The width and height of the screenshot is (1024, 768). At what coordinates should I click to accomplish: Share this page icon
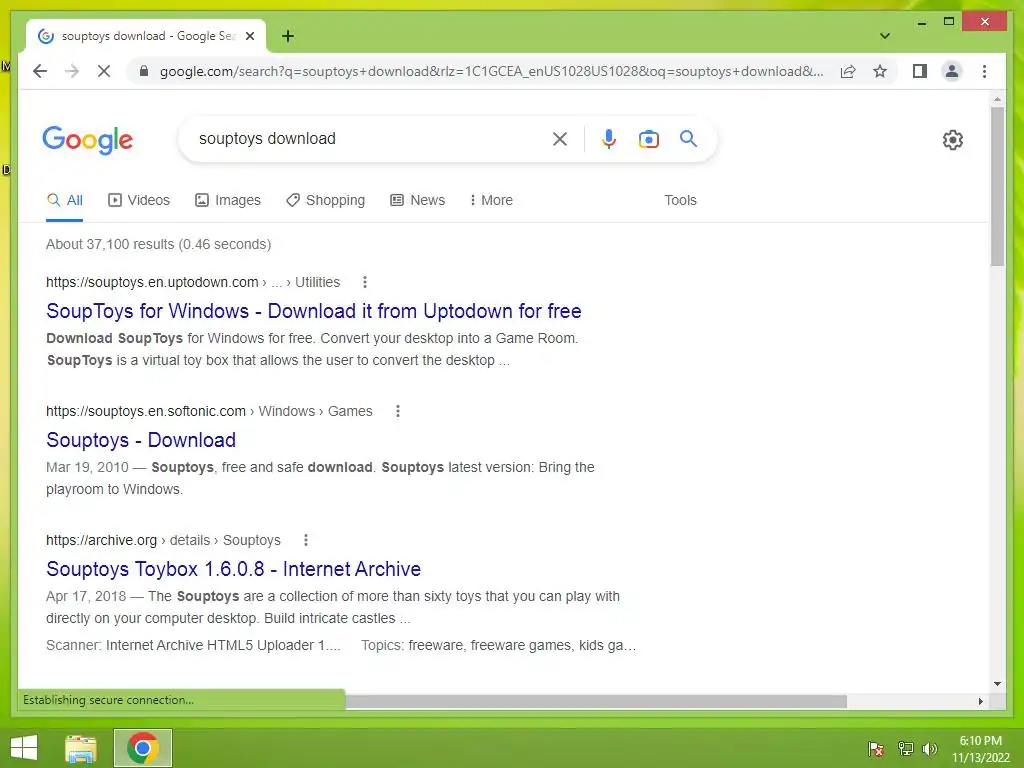click(848, 71)
